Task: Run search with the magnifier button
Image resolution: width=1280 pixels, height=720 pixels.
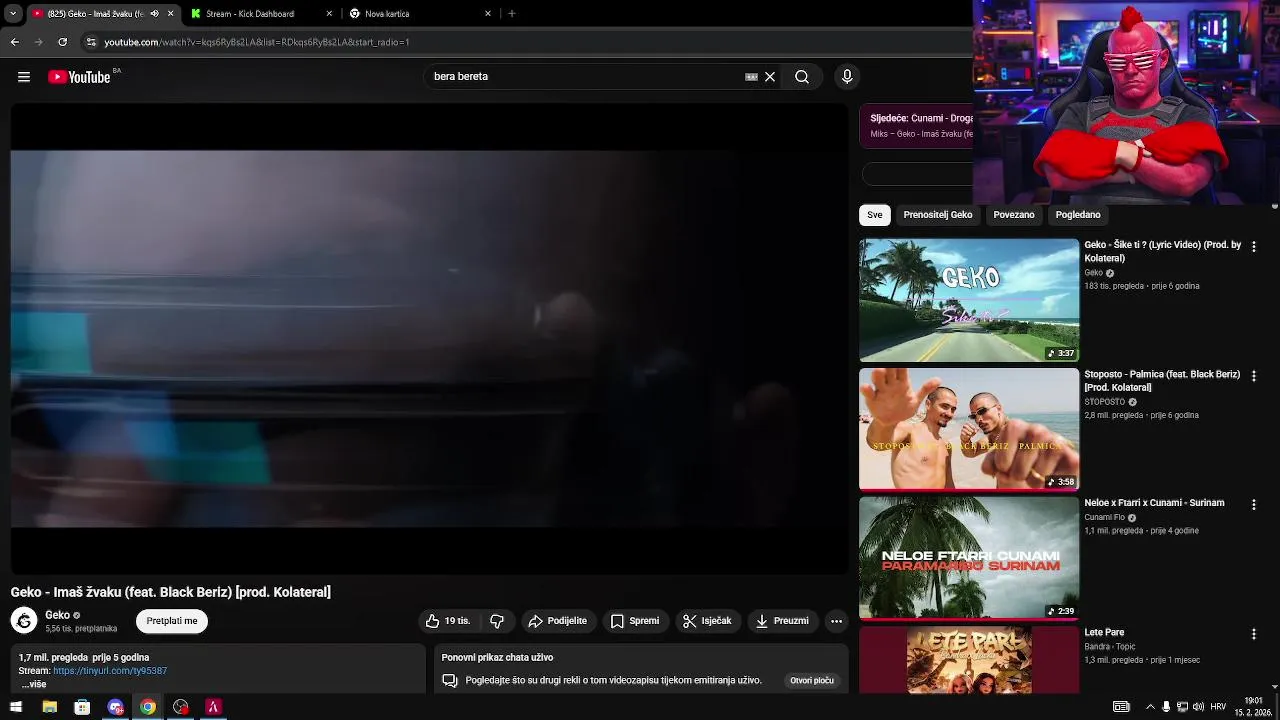Action: tap(802, 77)
